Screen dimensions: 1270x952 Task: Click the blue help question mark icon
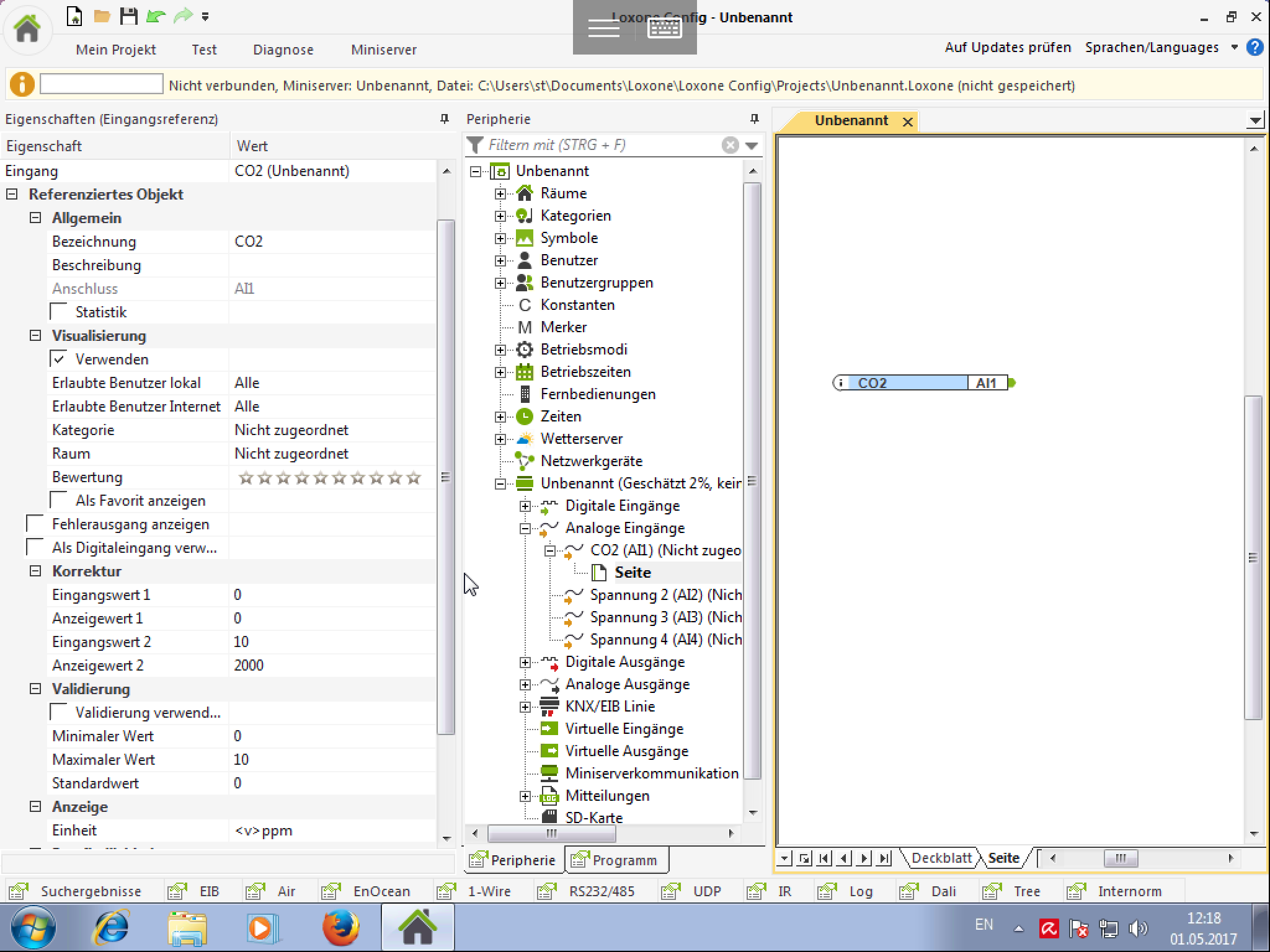[1254, 48]
